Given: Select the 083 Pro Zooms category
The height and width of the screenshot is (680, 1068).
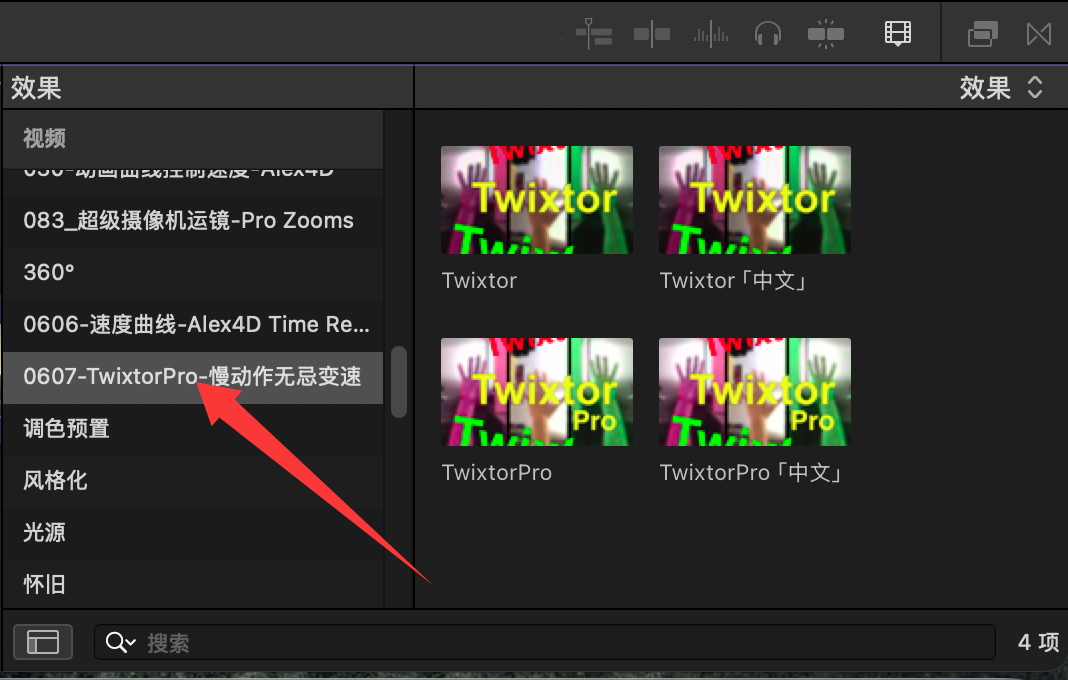Looking at the screenshot, I should tap(188, 220).
